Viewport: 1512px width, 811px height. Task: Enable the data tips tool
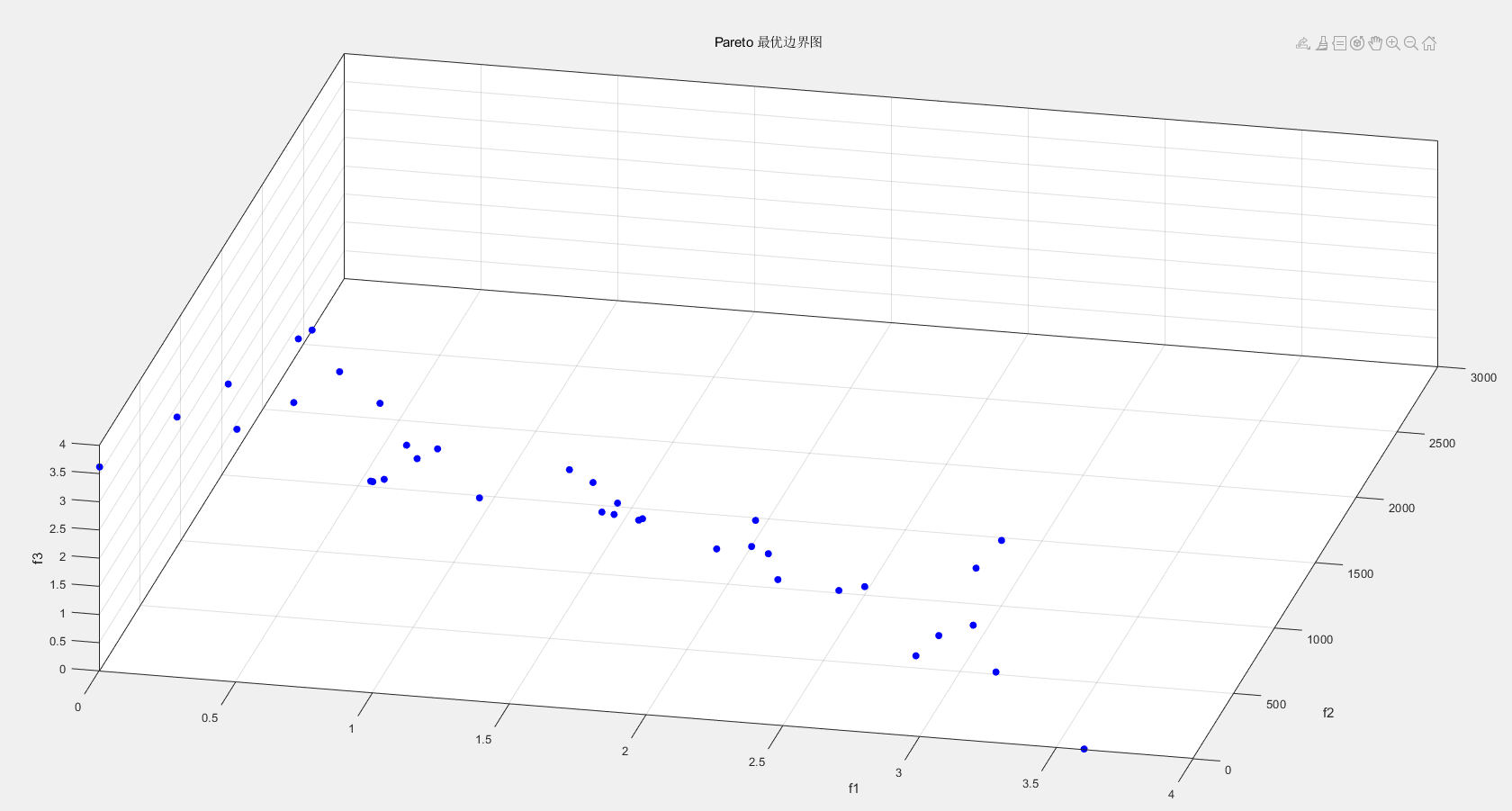tap(1339, 43)
